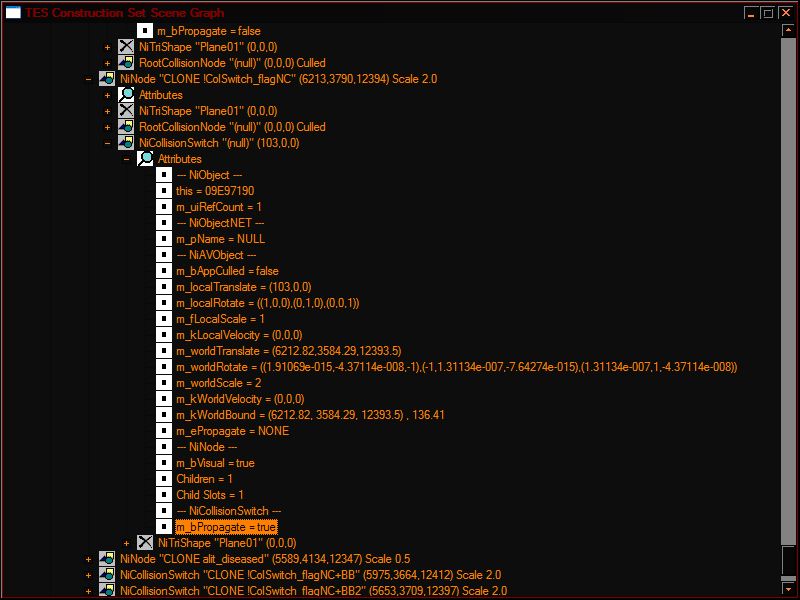Expand the NiNode CLONE alit_diseased node

click(88, 559)
